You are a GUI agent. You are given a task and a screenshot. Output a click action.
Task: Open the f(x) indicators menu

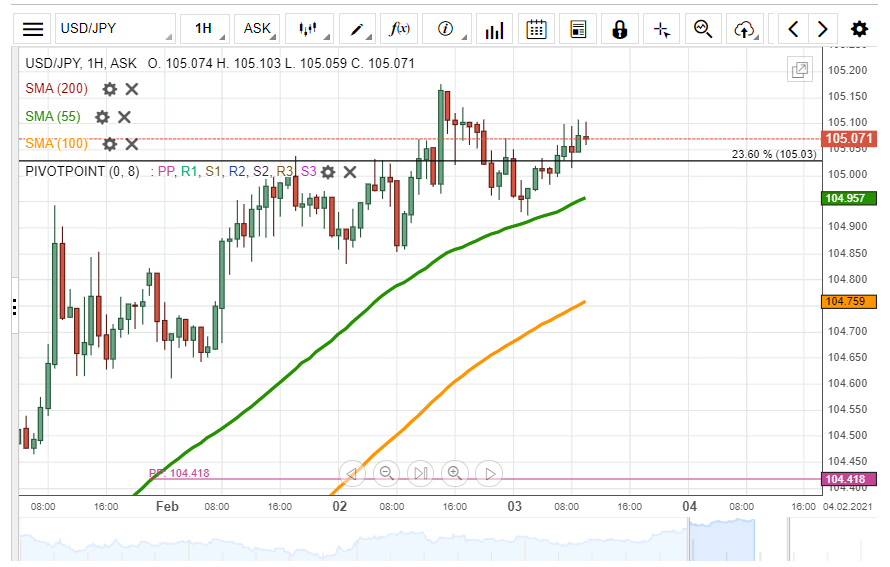pos(399,28)
